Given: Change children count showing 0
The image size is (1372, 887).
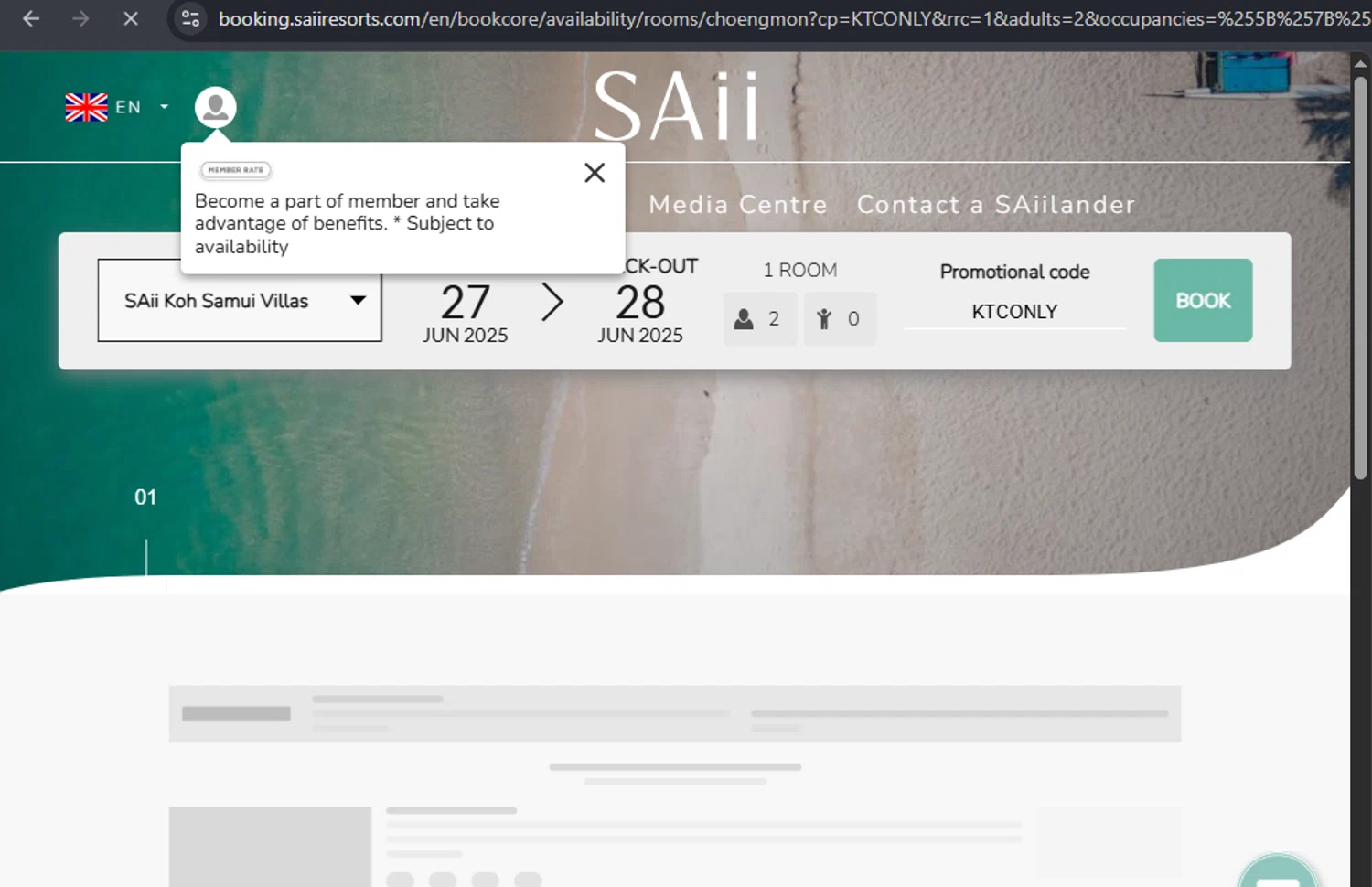Looking at the screenshot, I should tap(840, 319).
